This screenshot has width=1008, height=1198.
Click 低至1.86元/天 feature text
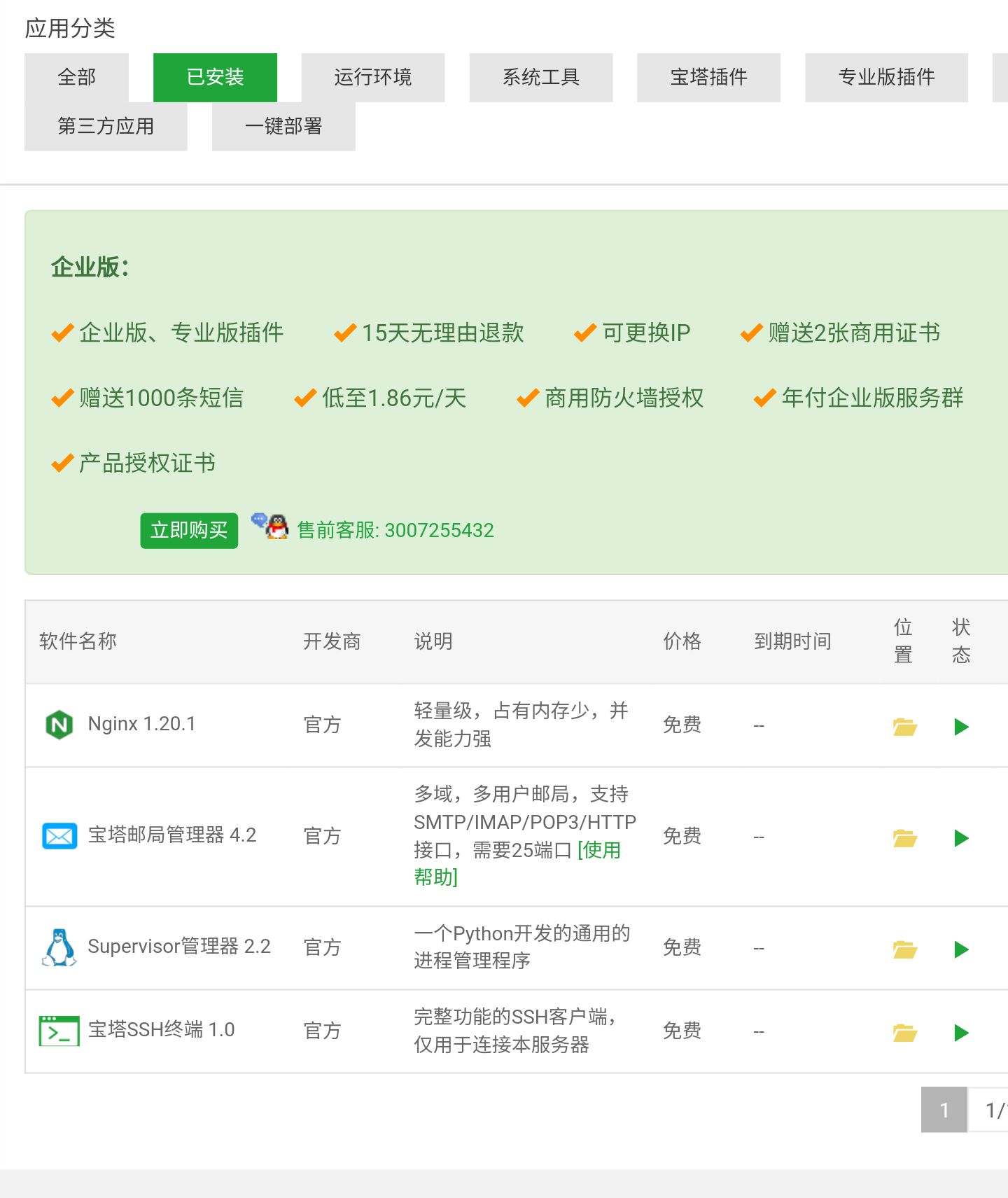[394, 398]
